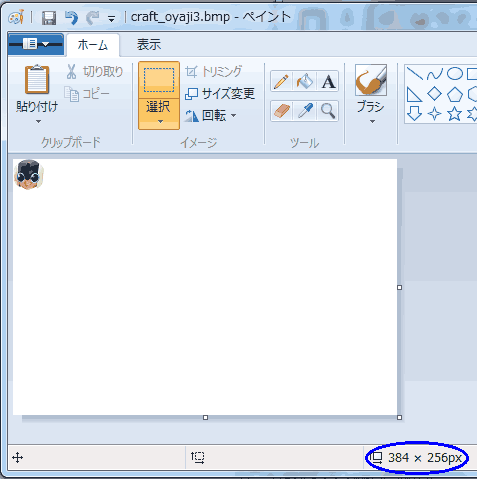
Task: Click the canvas bottom-right resize handle
Action: click(x=399, y=418)
